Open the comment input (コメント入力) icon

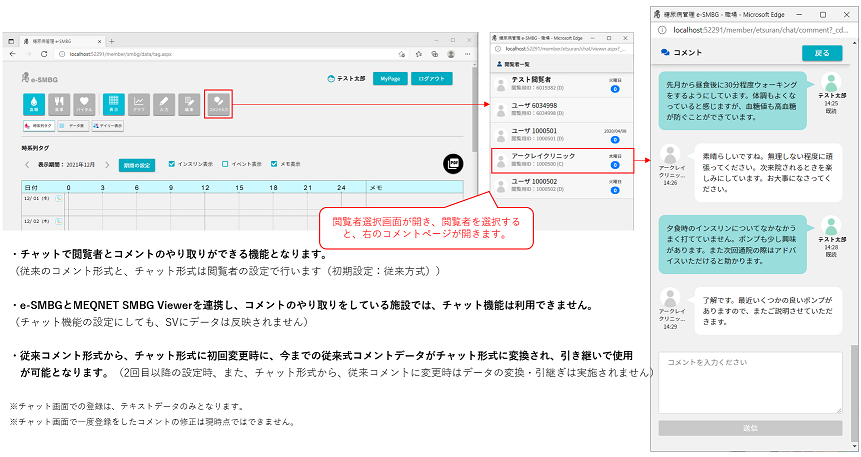tap(219, 104)
